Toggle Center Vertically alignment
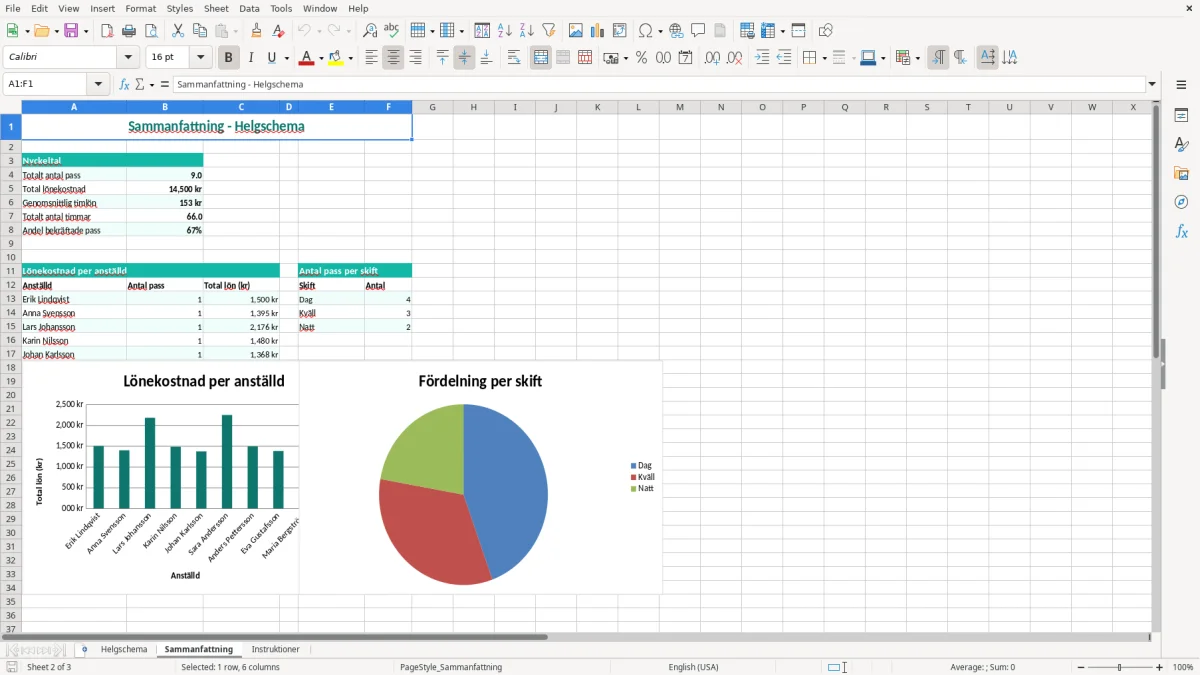The height and width of the screenshot is (675, 1200). pos(464,58)
